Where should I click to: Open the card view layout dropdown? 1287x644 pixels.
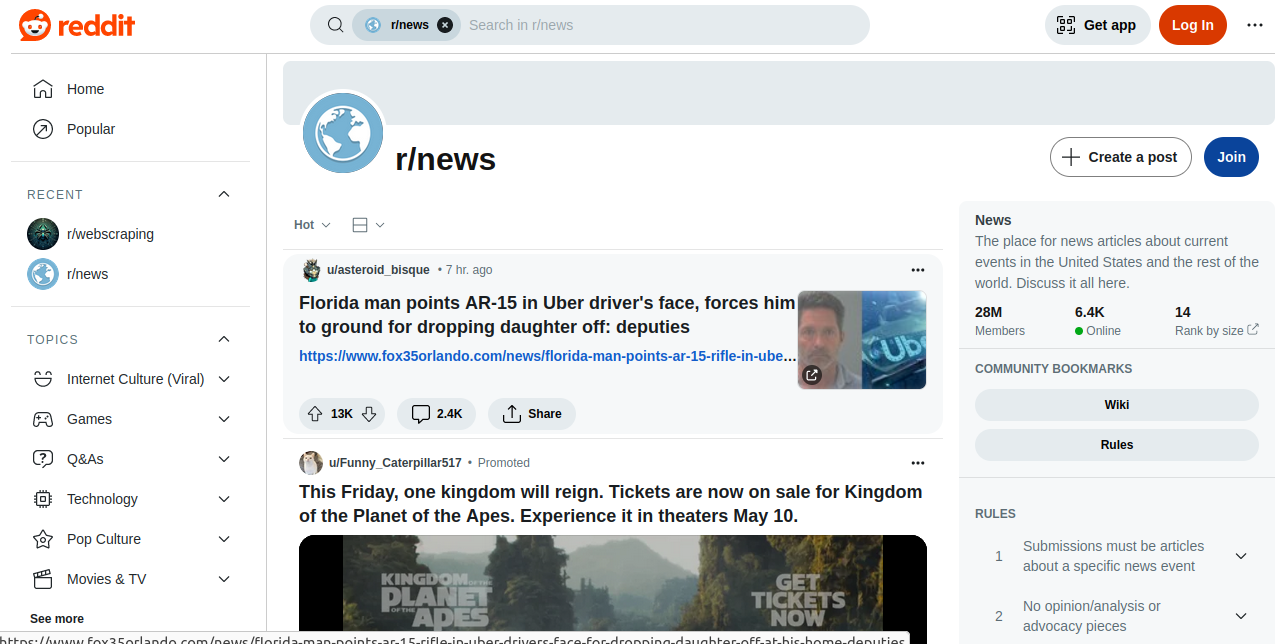pyautogui.click(x=368, y=225)
